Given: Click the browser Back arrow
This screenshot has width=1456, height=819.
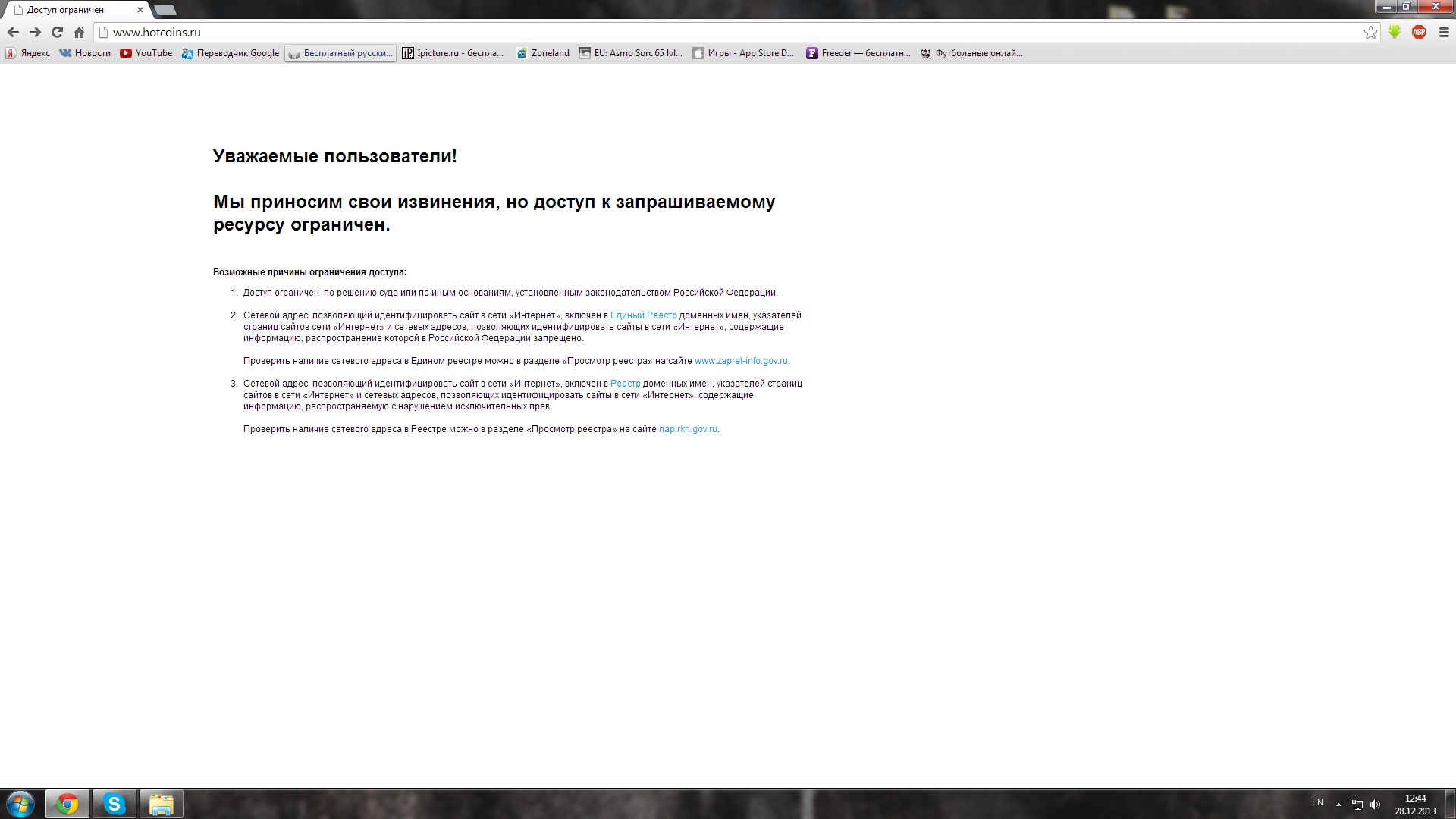Looking at the screenshot, I should pos(13,32).
